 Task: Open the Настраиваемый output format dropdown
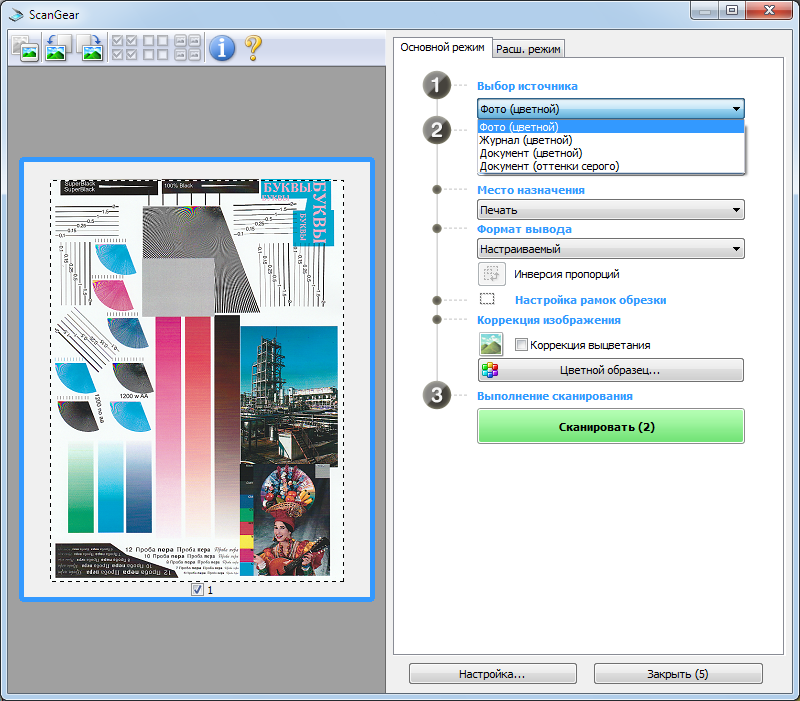click(x=611, y=249)
